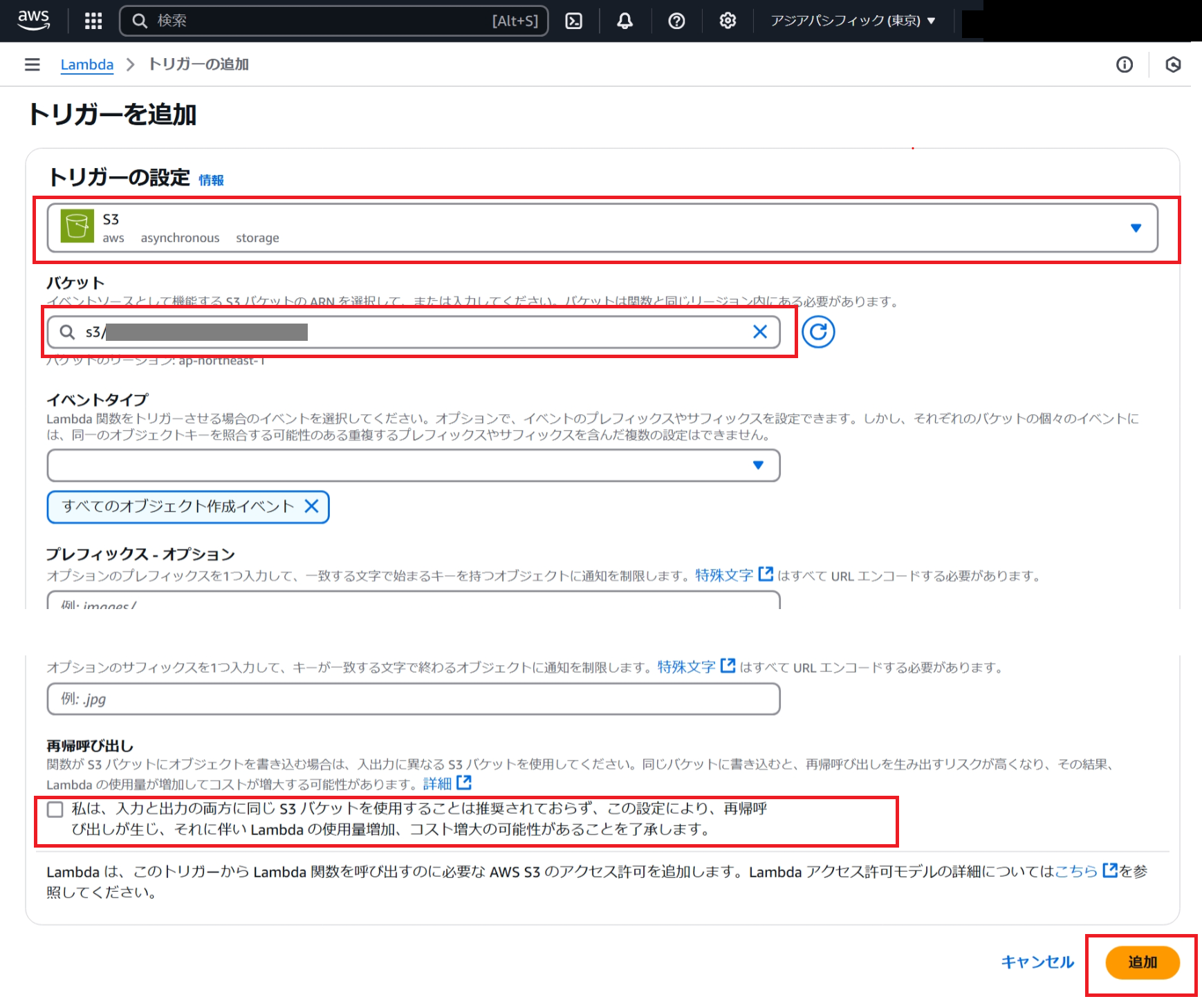Click the suffix input field with .jpg placeholder
This screenshot has width=1202, height=1008.
[414, 699]
